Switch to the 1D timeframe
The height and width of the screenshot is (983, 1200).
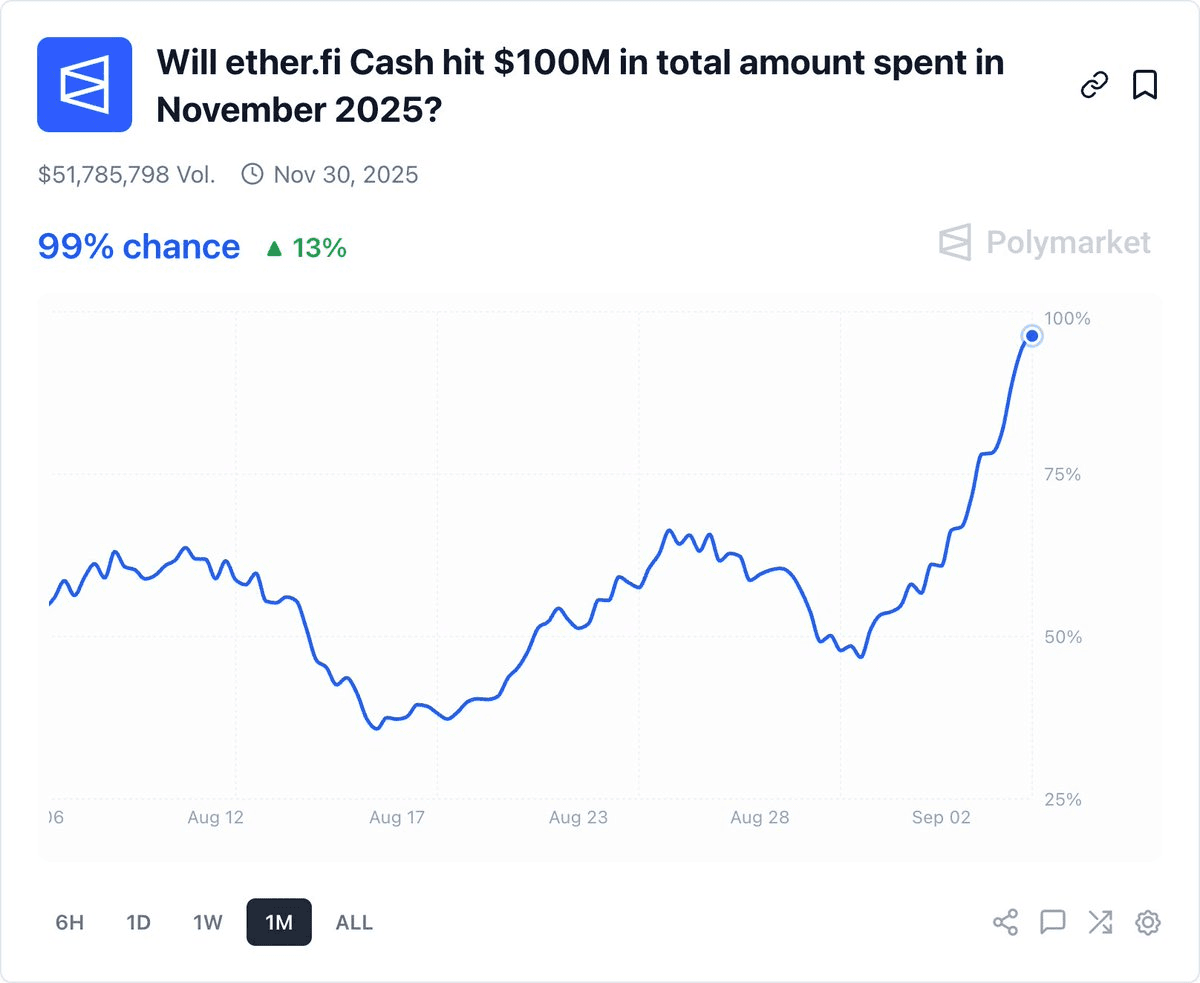[x=138, y=922]
